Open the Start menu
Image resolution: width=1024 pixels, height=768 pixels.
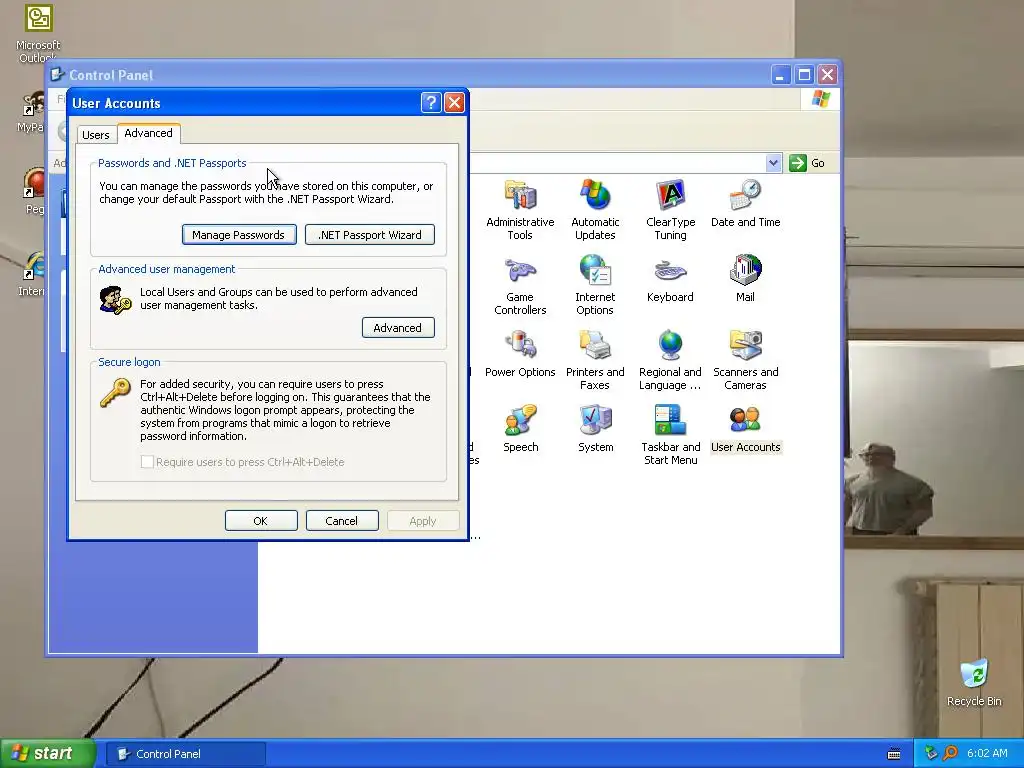(x=46, y=753)
